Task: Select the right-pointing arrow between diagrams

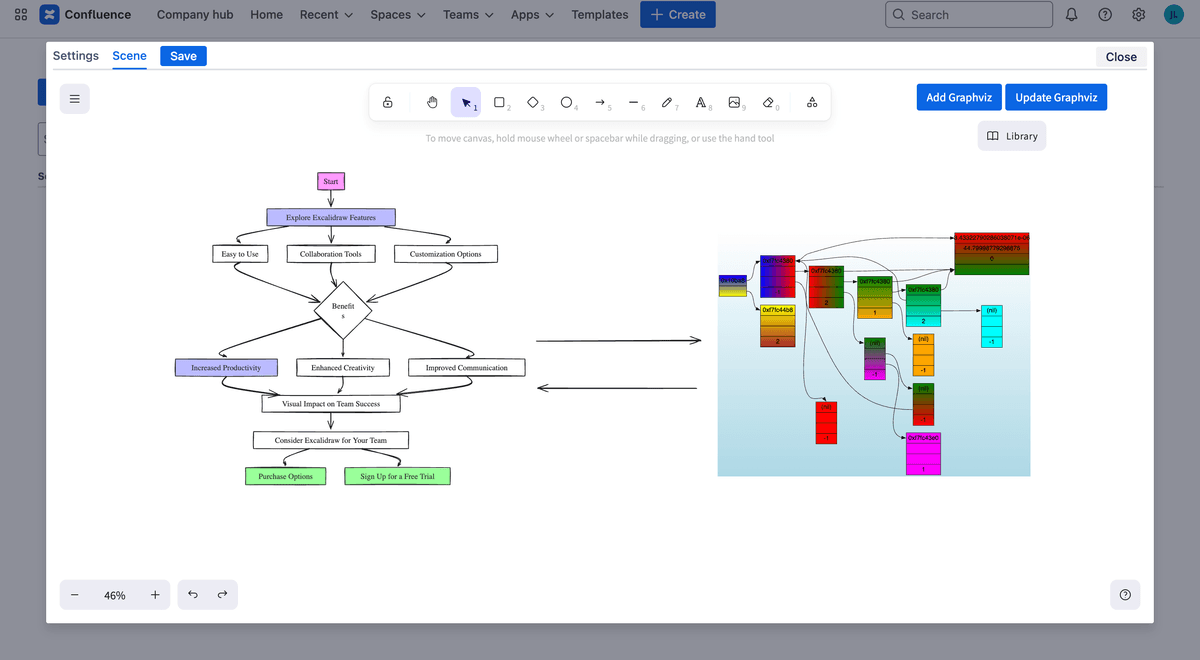Action: [x=619, y=341]
